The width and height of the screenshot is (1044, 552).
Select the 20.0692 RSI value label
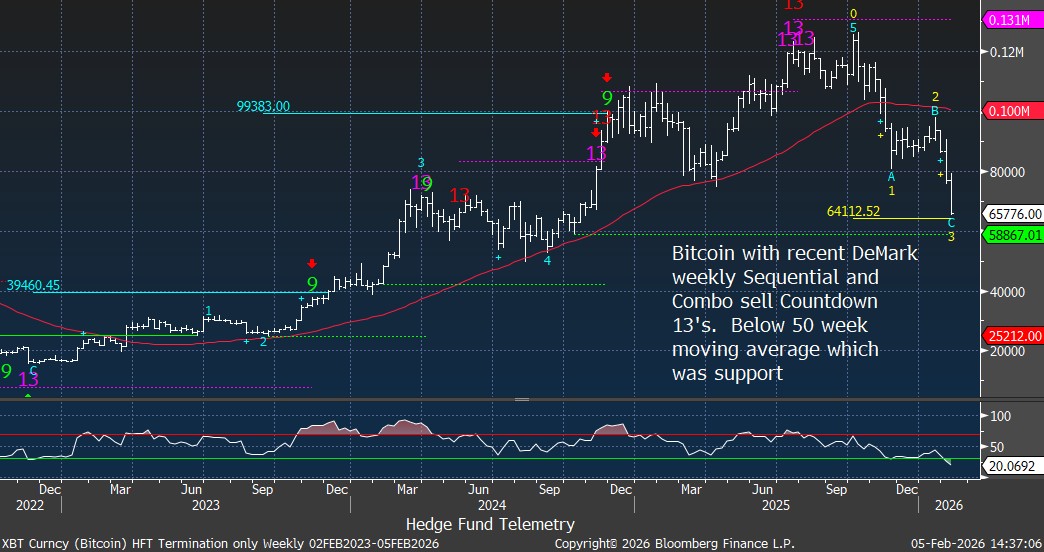click(x=1012, y=466)
